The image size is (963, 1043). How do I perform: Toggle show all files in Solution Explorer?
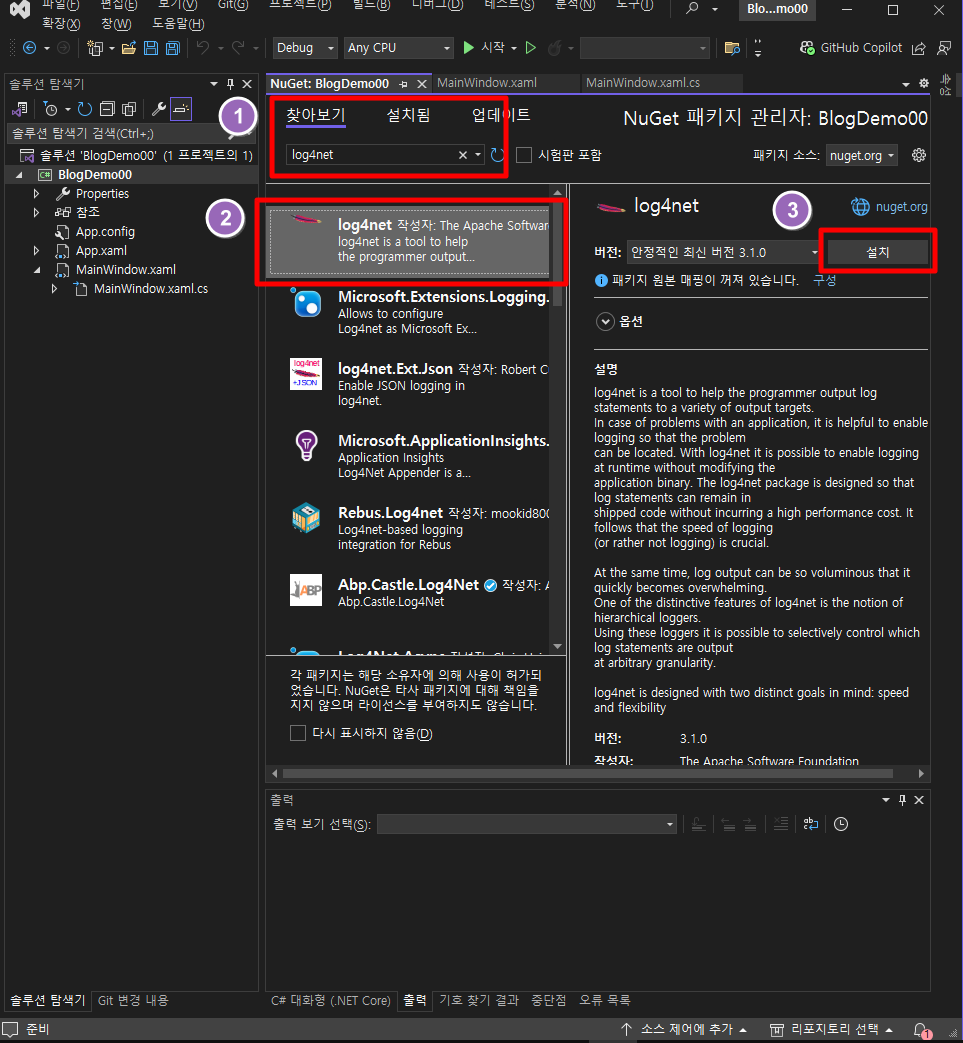point(130,108)
